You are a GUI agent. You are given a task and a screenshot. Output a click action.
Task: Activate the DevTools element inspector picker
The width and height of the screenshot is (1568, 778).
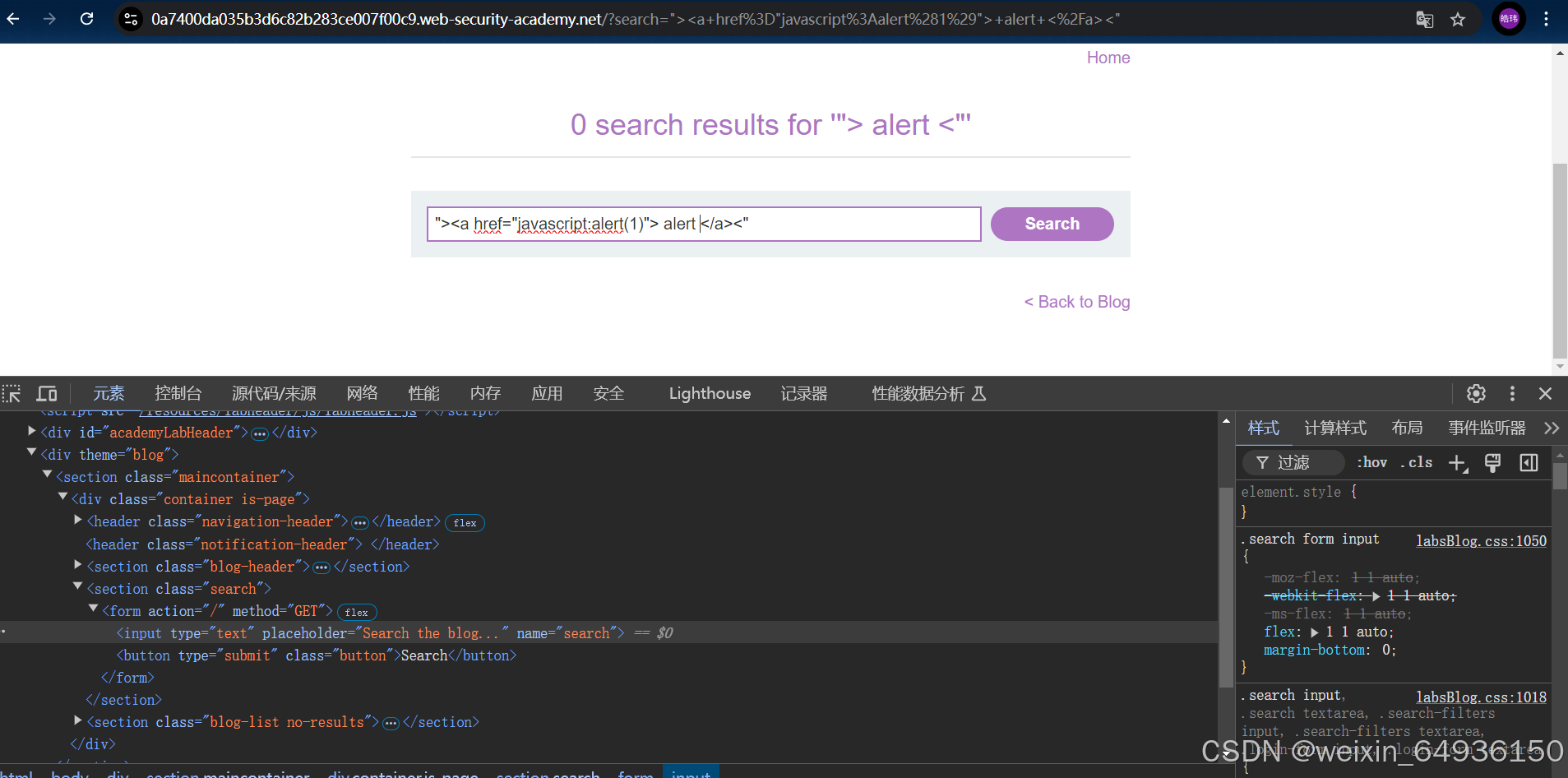(x=12, y=394)
